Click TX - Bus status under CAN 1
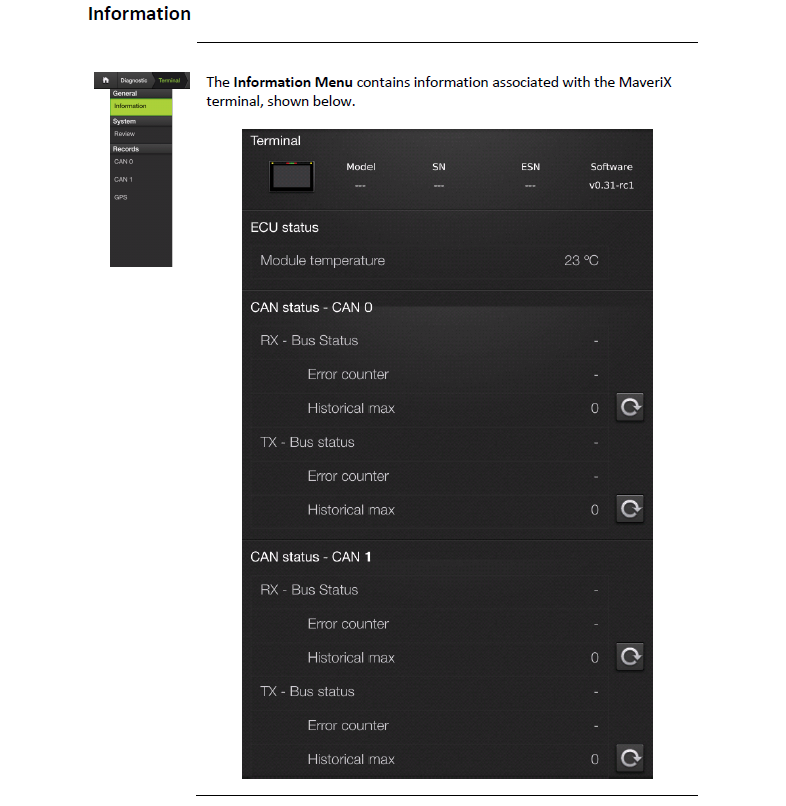The image size is (786, 806). tap(307, 692)
